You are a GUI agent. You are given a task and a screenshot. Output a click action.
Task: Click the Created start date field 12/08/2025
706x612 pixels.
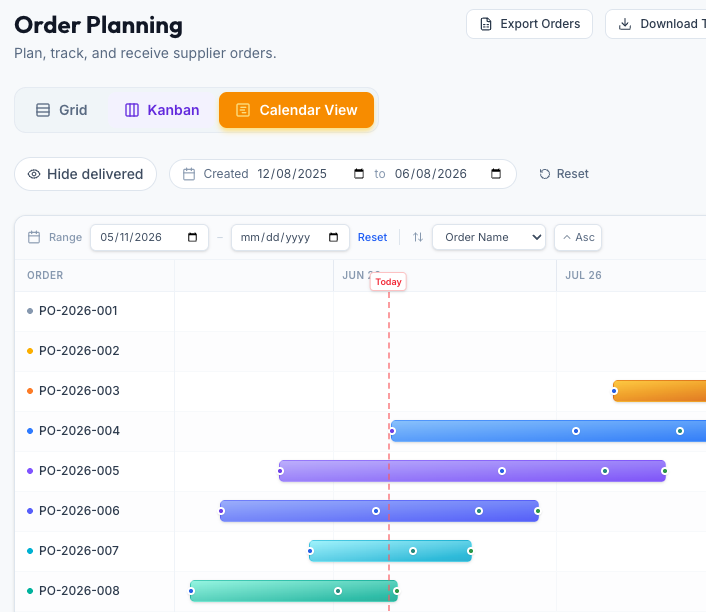(292, 174)
